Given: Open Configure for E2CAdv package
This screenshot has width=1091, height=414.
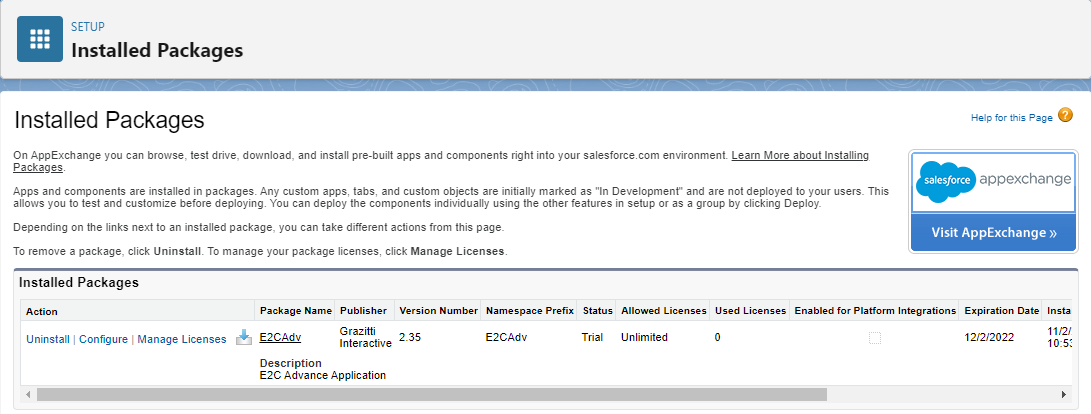Looking at the screenshot, I should 104,340.
